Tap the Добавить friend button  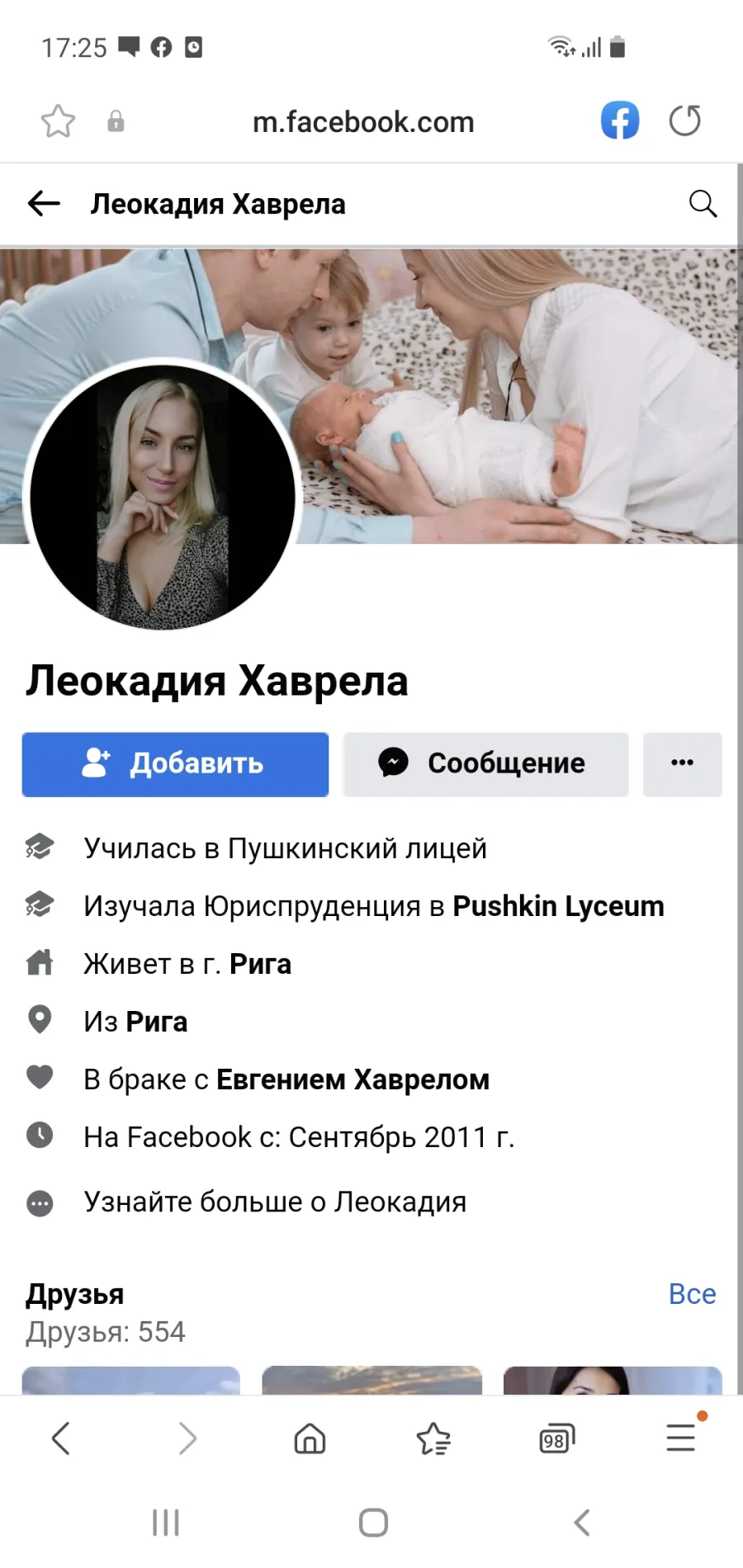coord(175,764)
